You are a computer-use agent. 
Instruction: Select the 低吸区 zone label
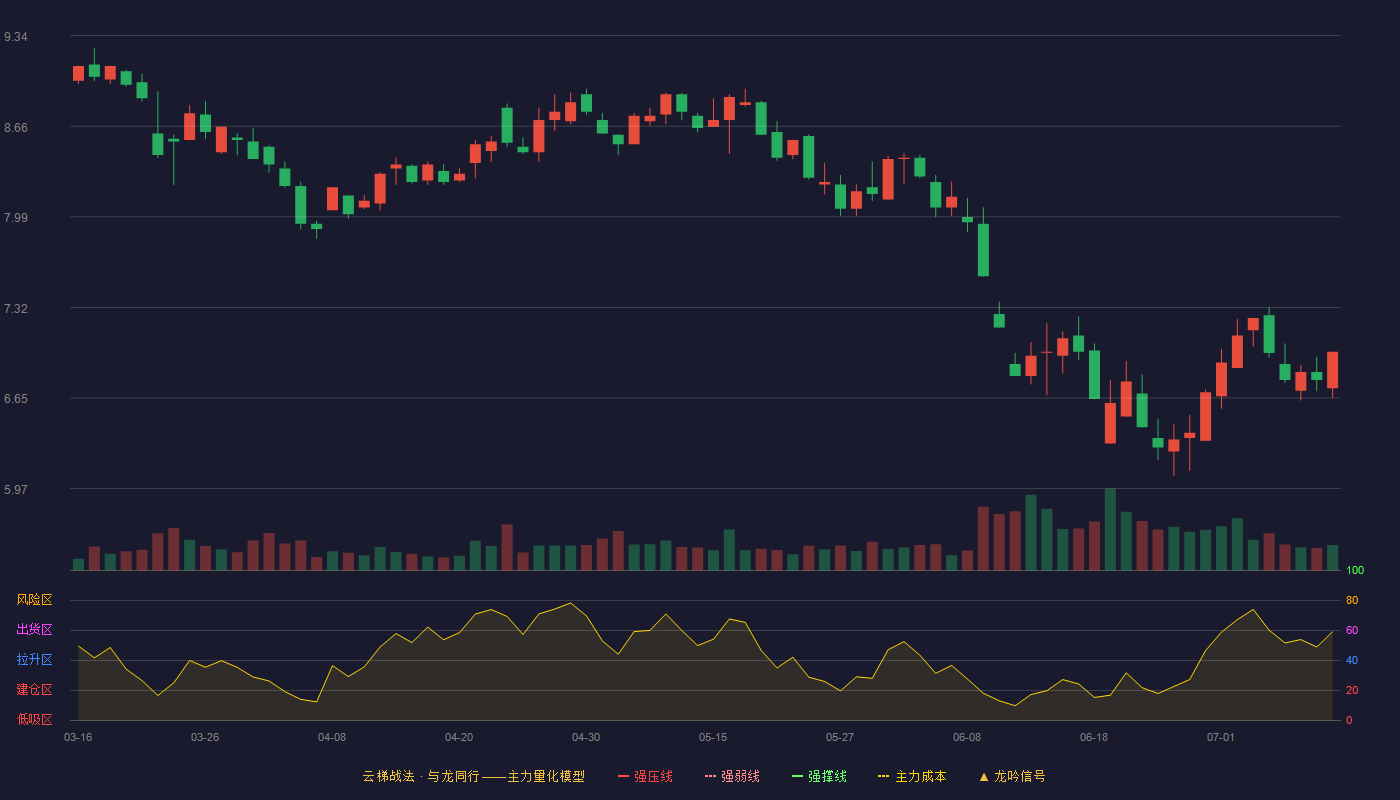[34, 719]
